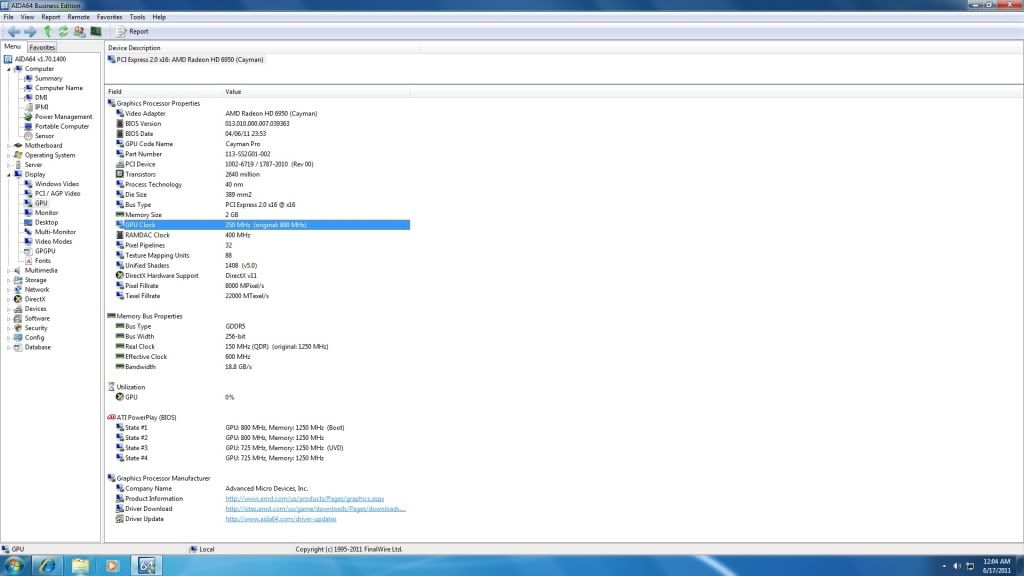Screen dimensions: 1024x576
Task: Select PCI / AGP Video in the tree
Action: coord(57,194)
